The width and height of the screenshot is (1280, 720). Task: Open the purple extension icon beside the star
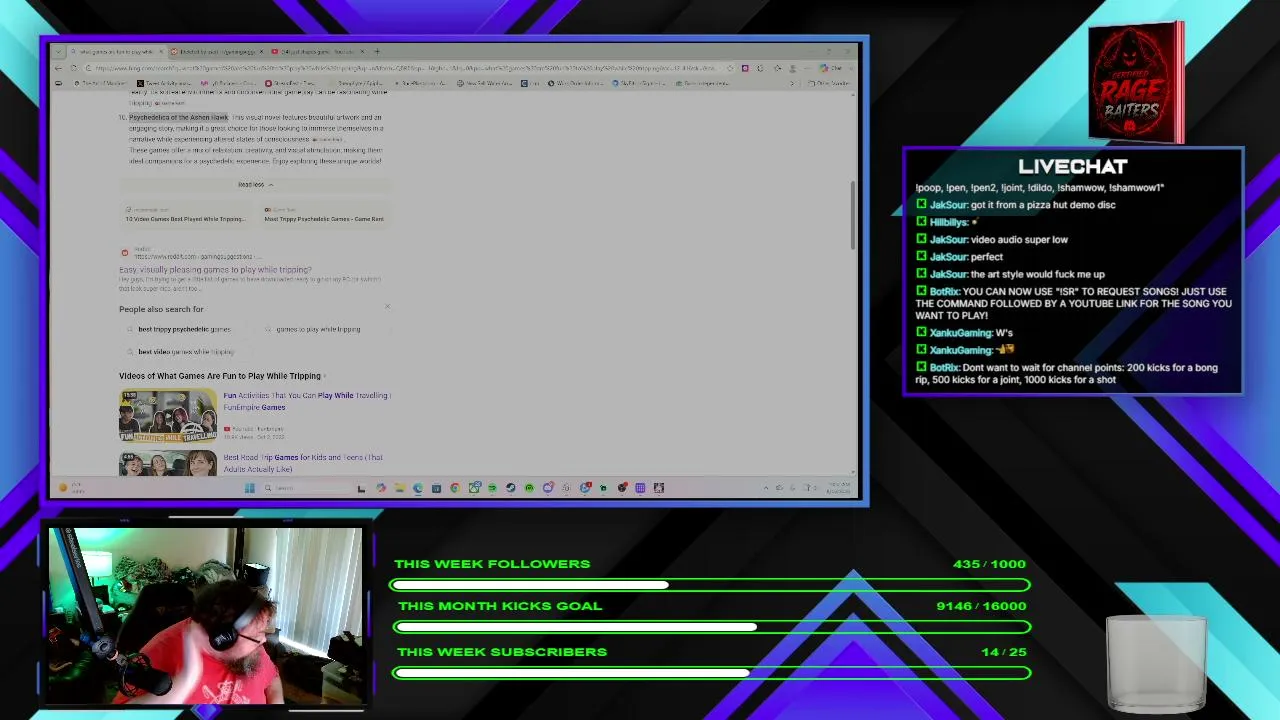745,68
